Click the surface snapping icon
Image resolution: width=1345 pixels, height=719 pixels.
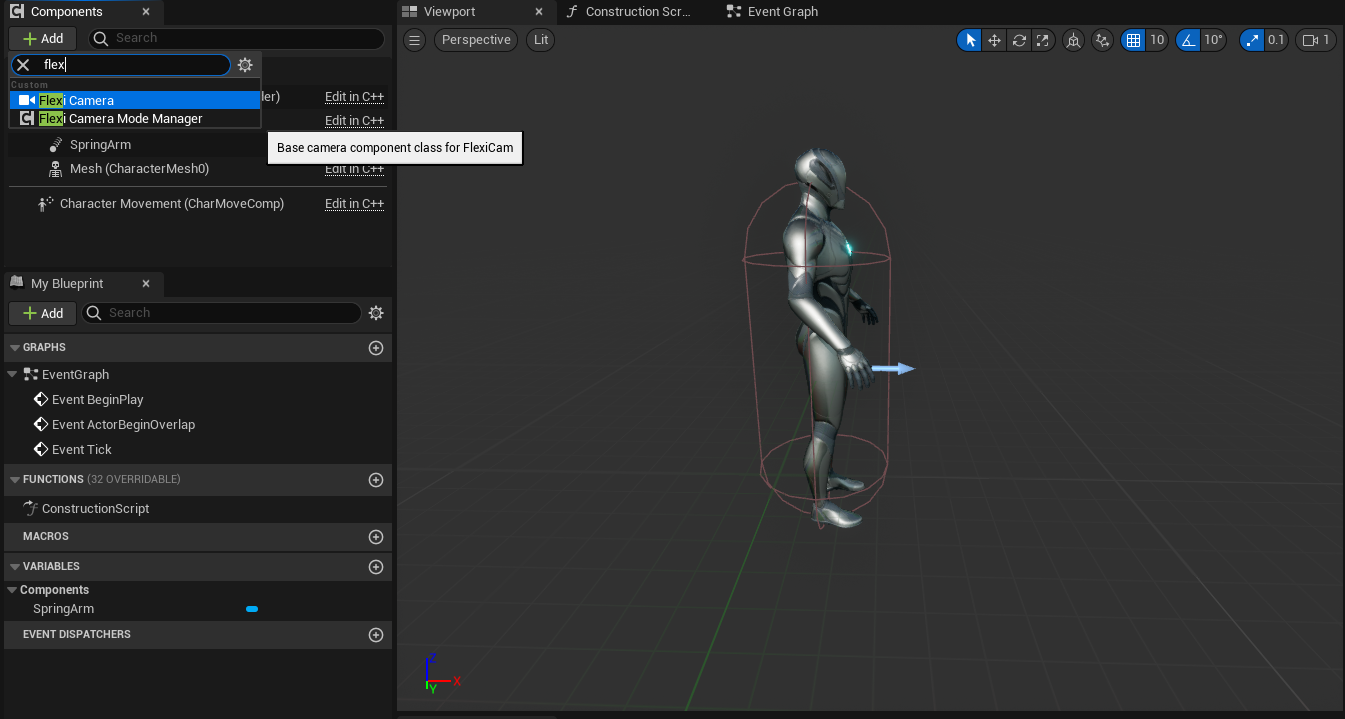click(1102, 40)
